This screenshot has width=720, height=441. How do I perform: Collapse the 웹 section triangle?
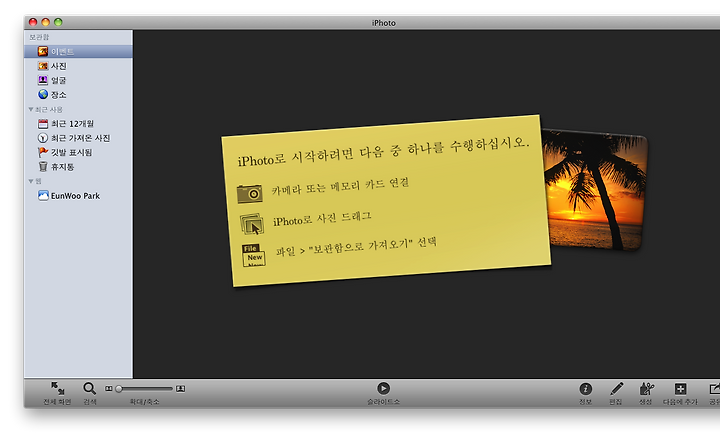[x=31, y=181]
